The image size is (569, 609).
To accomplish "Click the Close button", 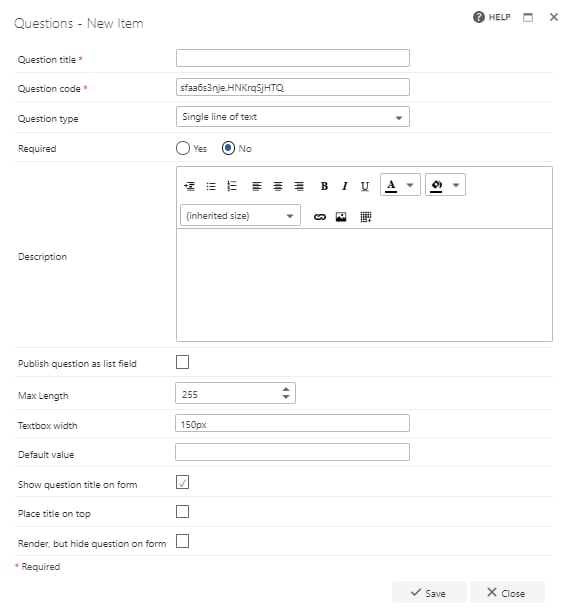I will [x=507, y=593].
